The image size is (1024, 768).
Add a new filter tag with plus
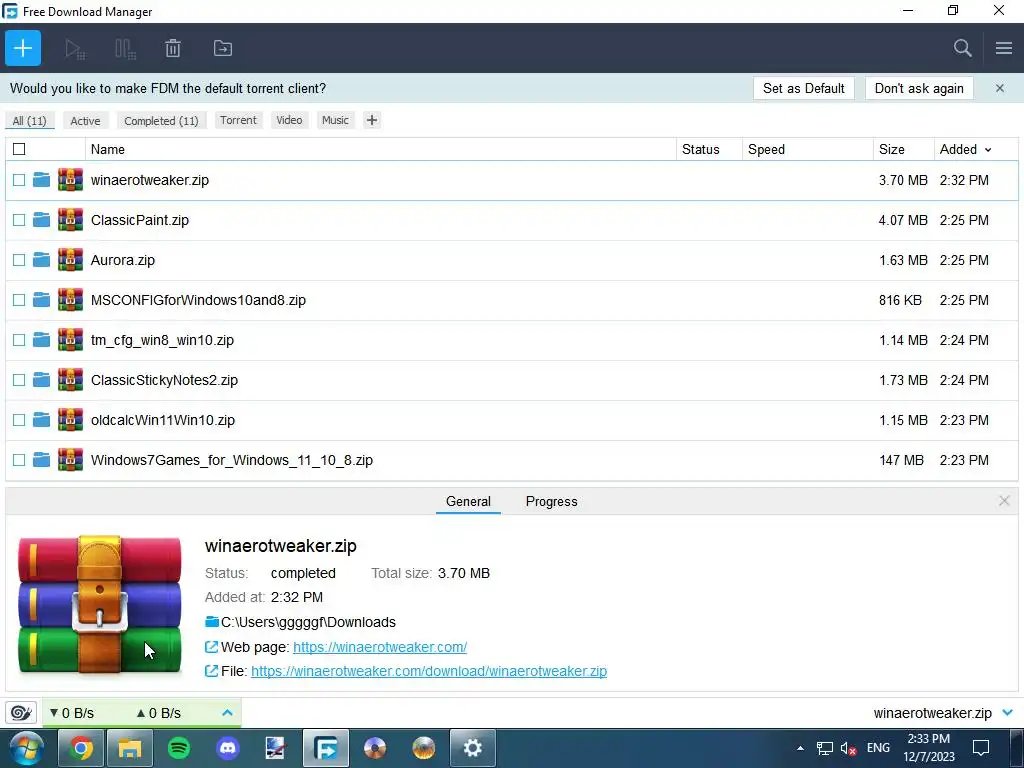[372, 120]
